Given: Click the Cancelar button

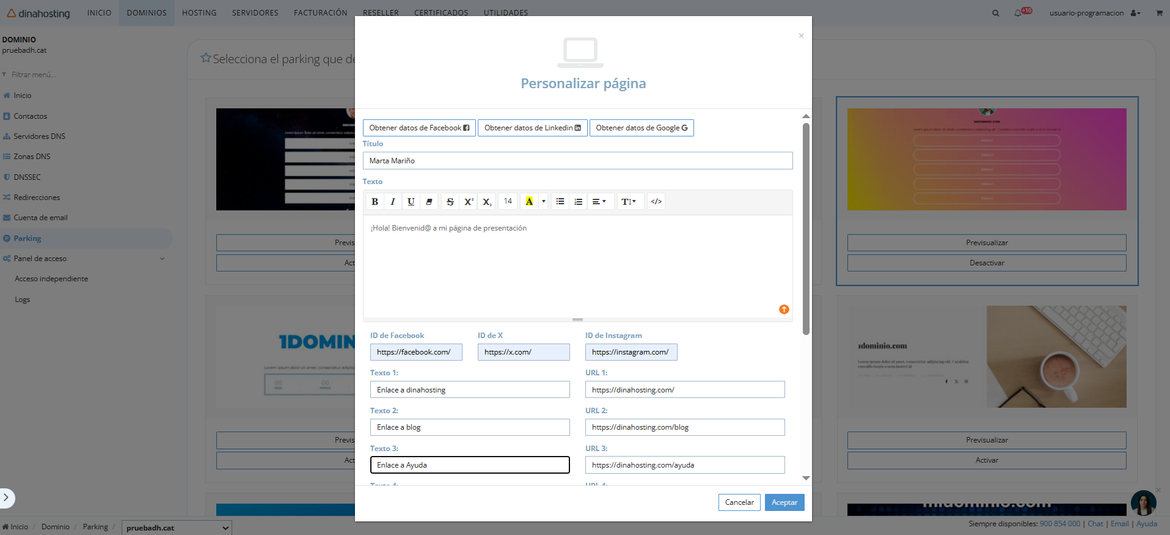Looking at the screenshot, I should pyautogui.click(x=739, y=502).
